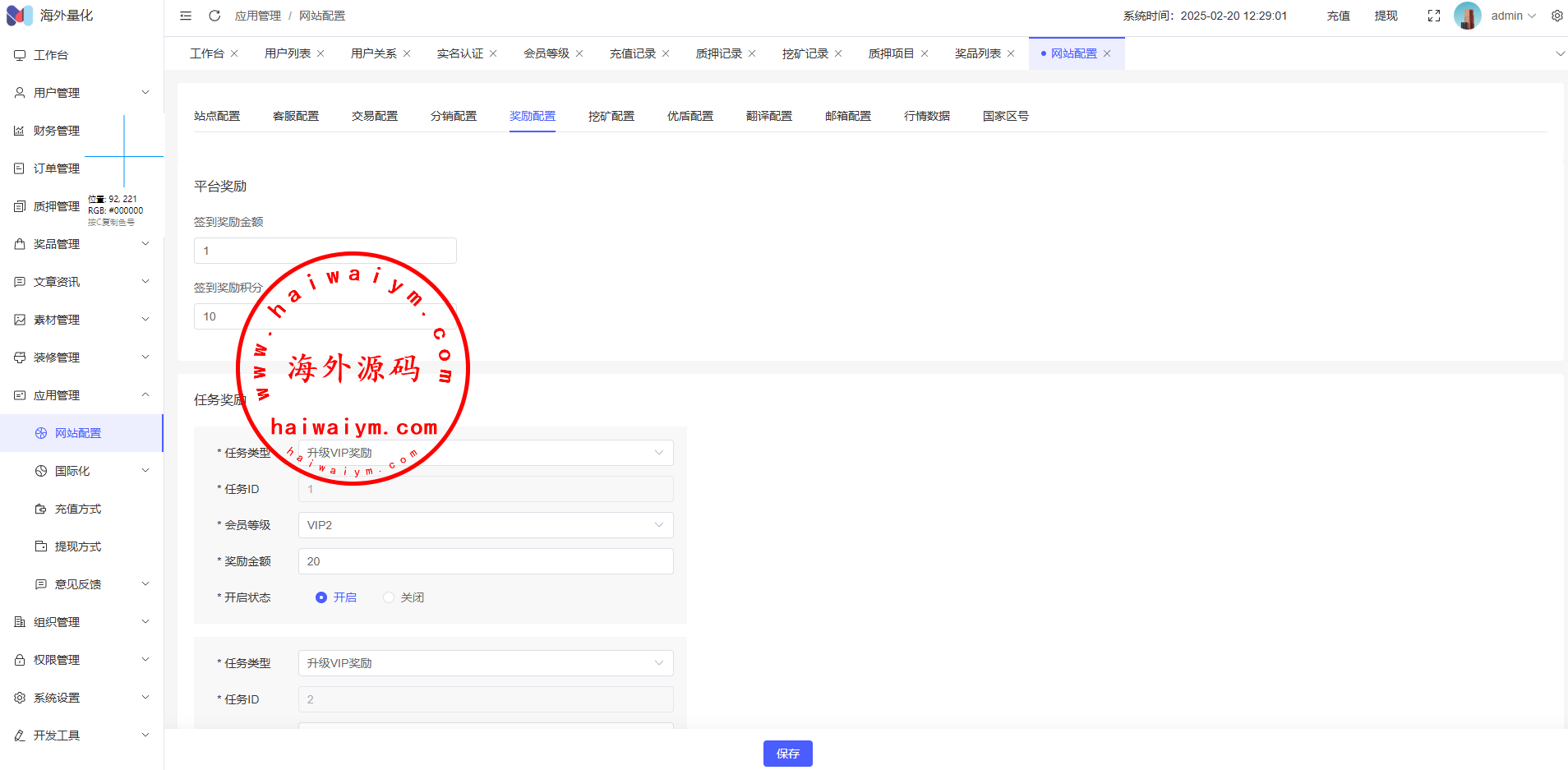Click the admin user avatar

(x=1467, y=16)
